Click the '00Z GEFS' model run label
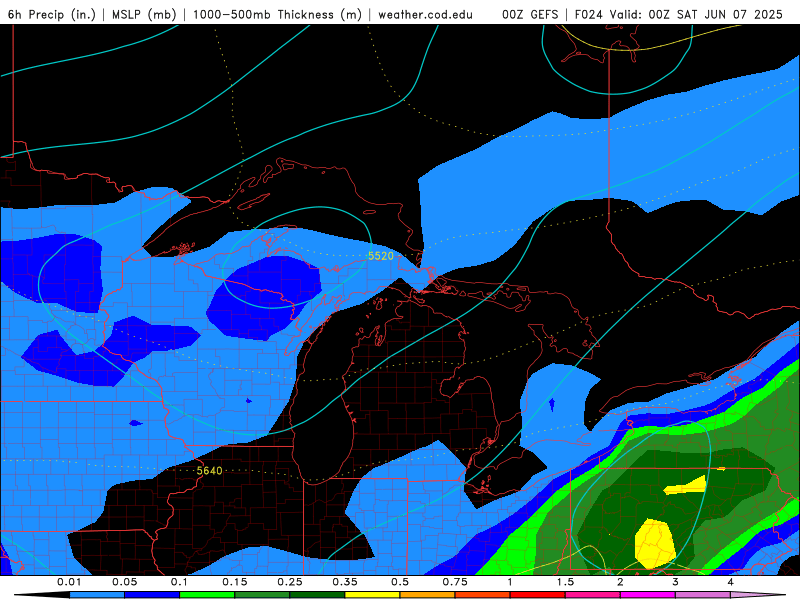Image resolution: width=800 pixels, height=600 pixels. [x=530, y=14]
